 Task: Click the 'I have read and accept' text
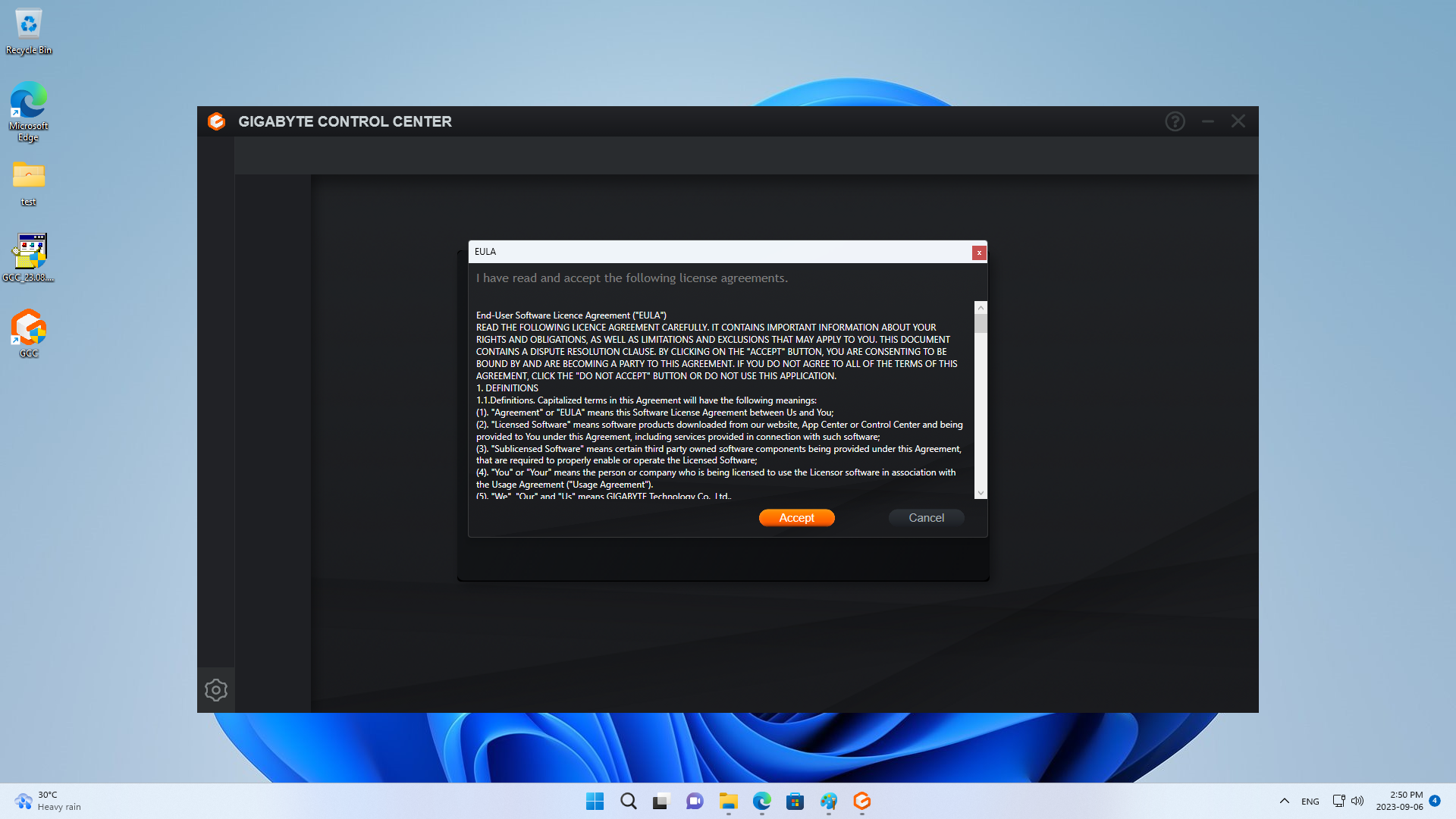[632, 278]
